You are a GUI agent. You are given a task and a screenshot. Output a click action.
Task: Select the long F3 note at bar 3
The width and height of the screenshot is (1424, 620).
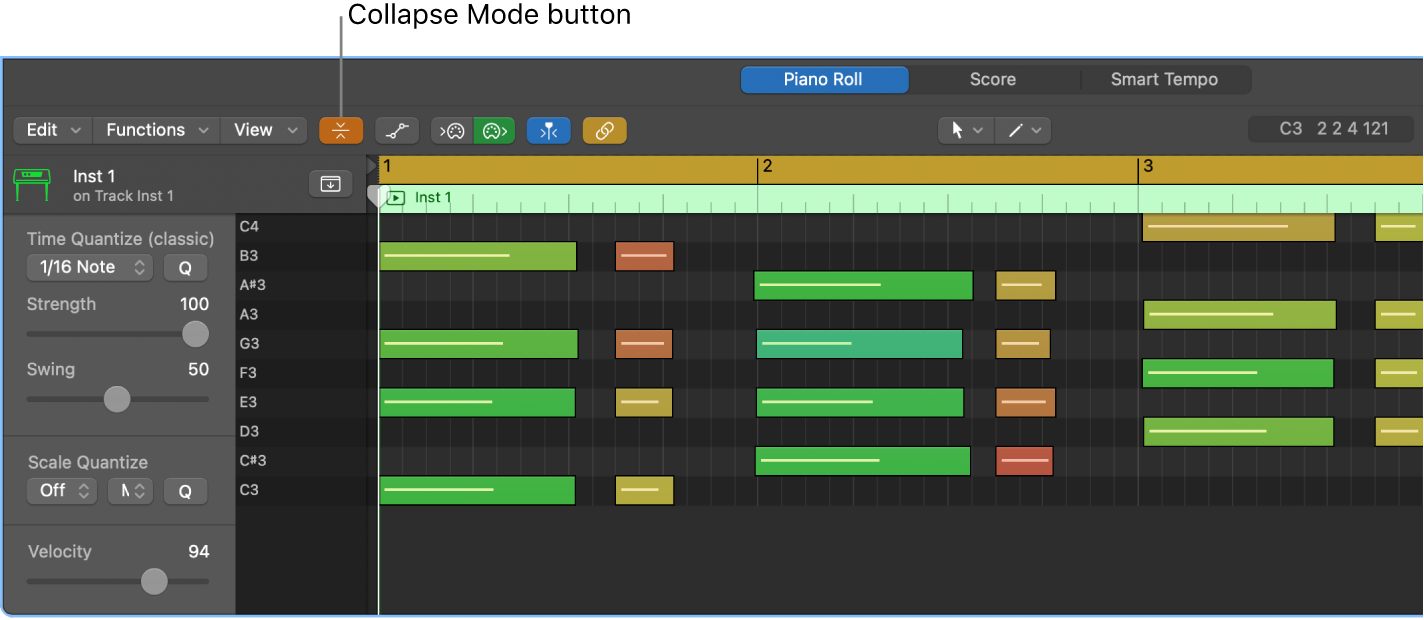pos(1238,373)
